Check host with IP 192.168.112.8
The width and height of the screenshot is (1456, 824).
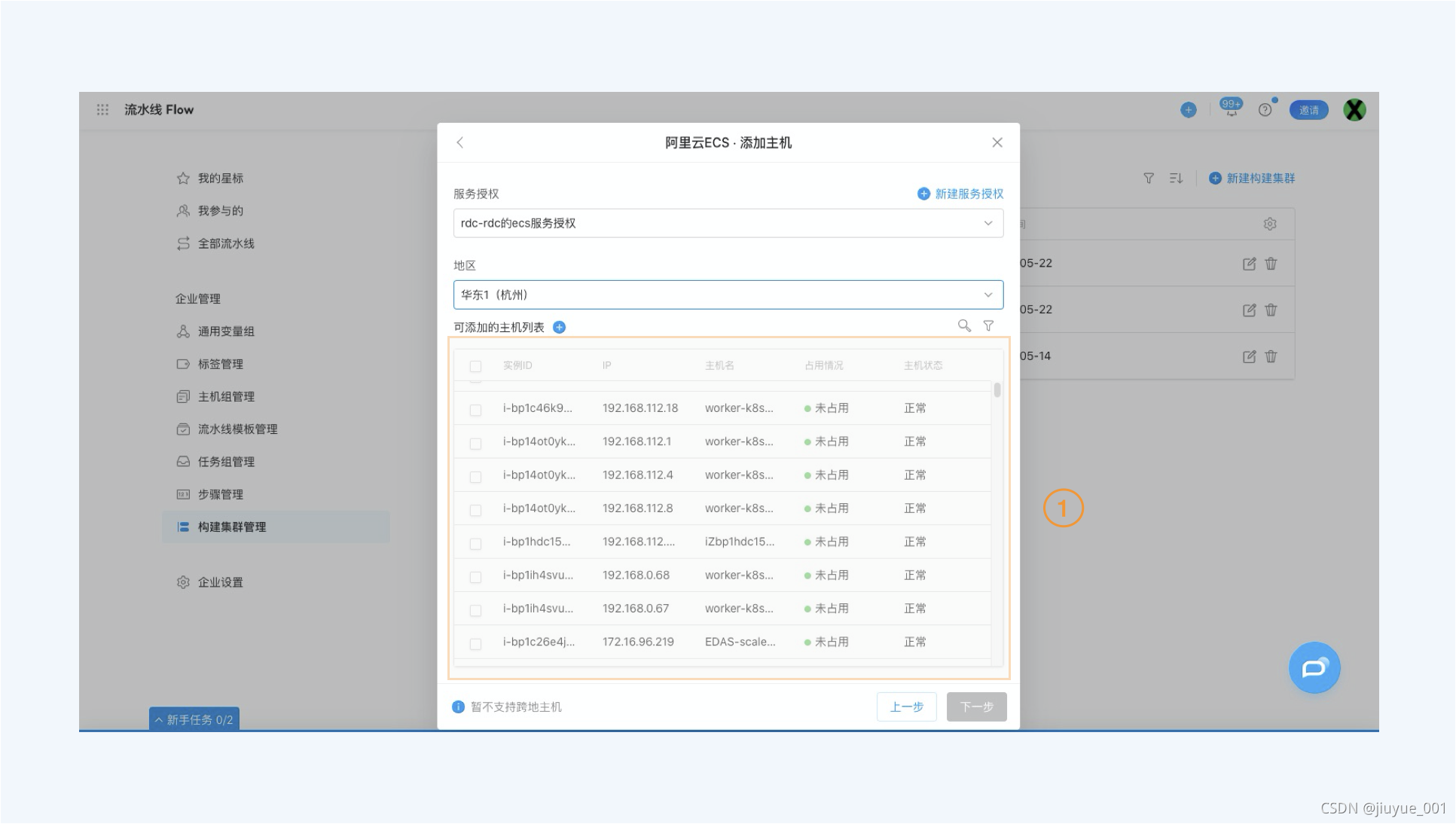(x=475, y=510)
